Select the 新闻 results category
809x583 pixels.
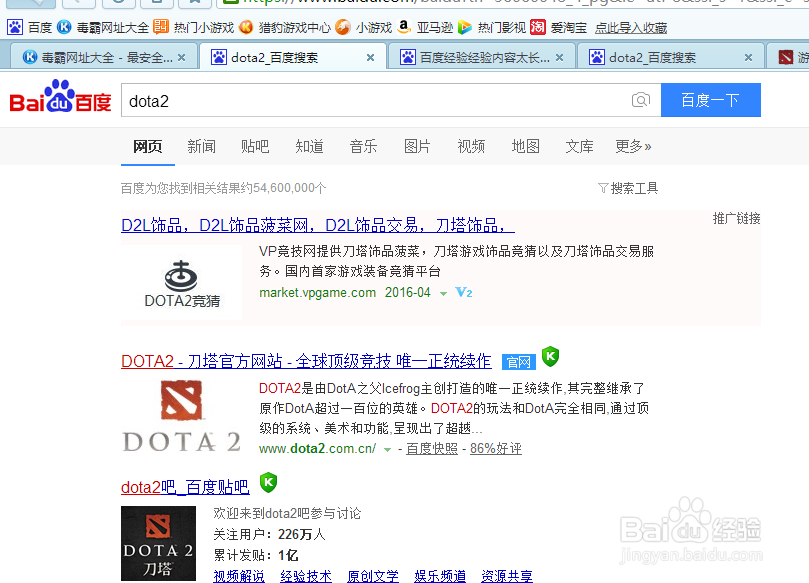point(201,147)
